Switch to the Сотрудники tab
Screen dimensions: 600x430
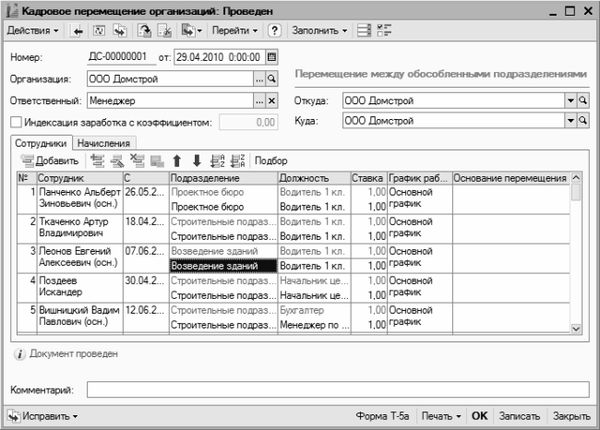pyautogui.click(x=41, y=143)
